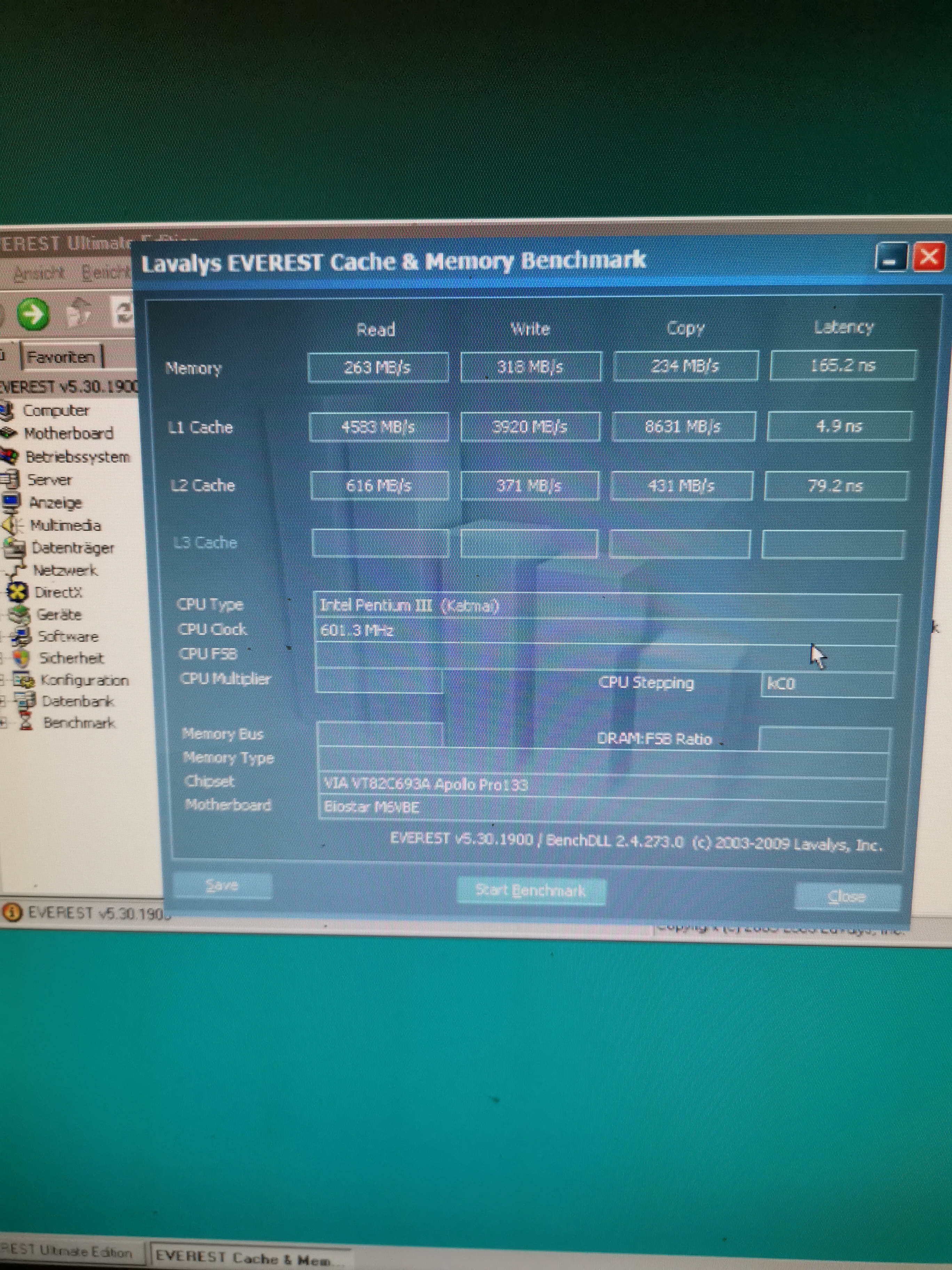
Task: Select Betriebssystem in the tree
Action: (78, 457)
